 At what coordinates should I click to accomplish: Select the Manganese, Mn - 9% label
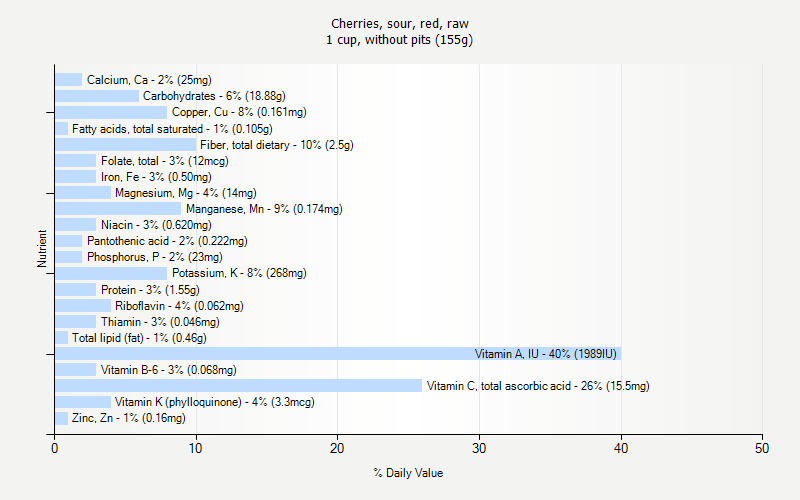click(x=264, y=209)
